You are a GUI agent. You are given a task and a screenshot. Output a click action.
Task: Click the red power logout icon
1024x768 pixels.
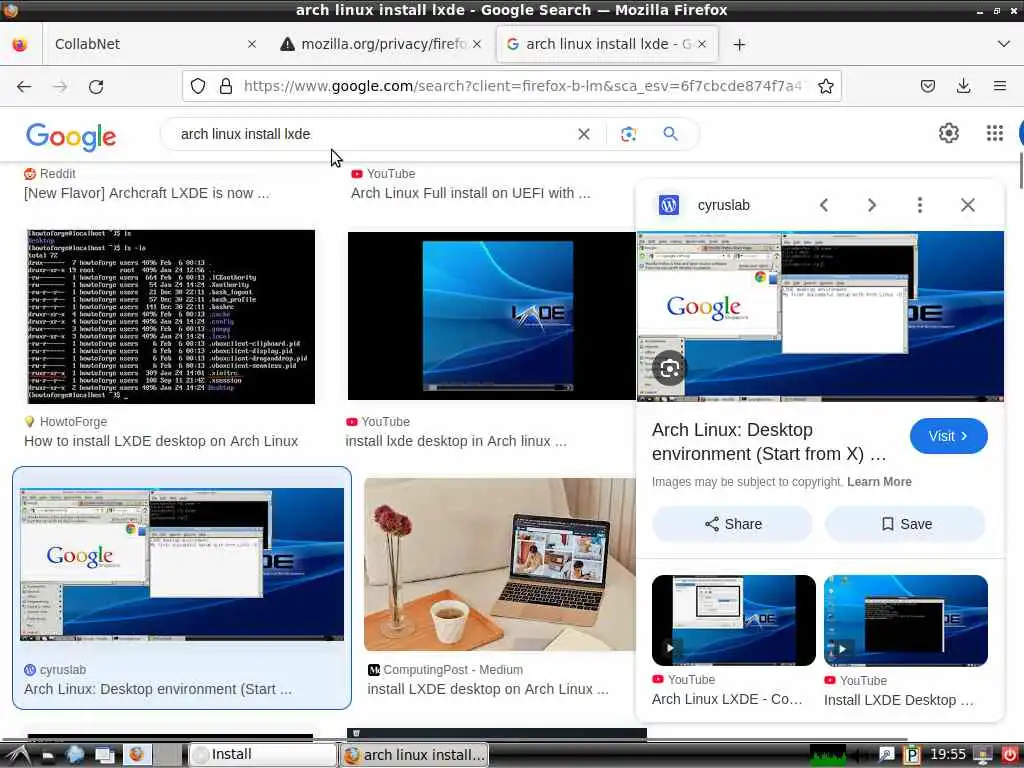pos(1009,755)
